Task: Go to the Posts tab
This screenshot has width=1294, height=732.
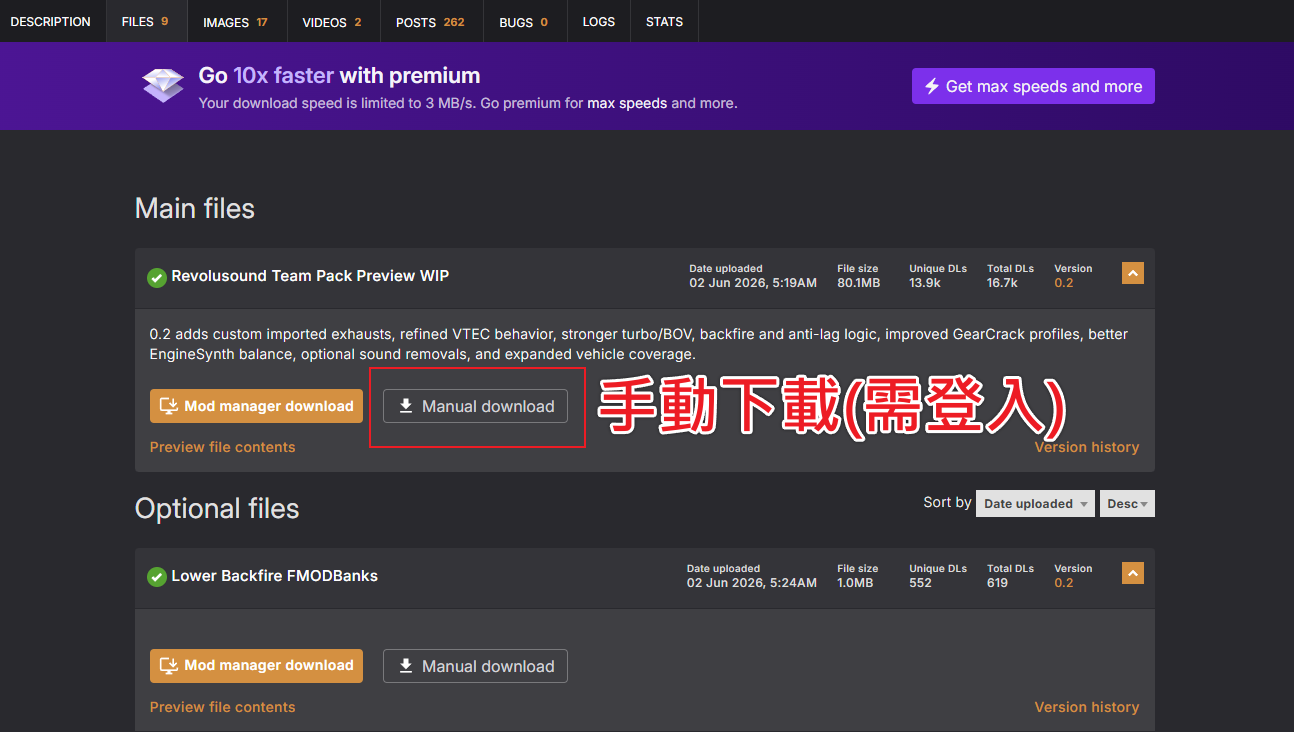Action: 430,21
